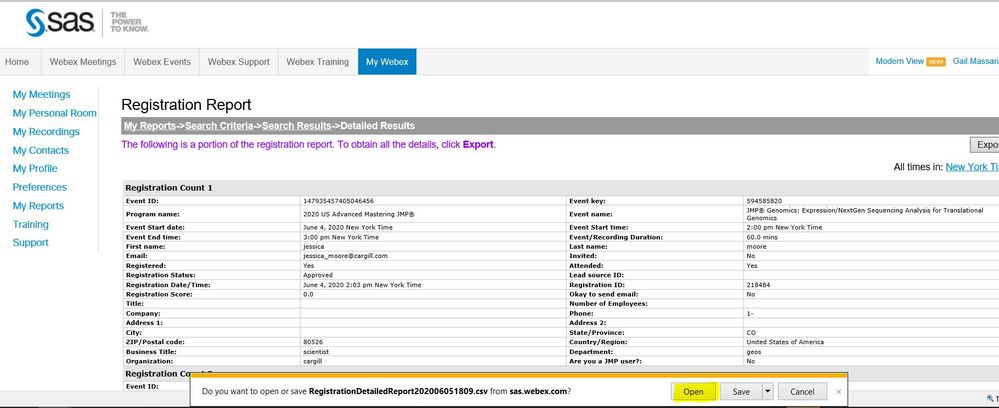Select the Event key value 594585820
Image resolution: width=999 pixels, height=408 pixels.
click(x=762, y=201)
